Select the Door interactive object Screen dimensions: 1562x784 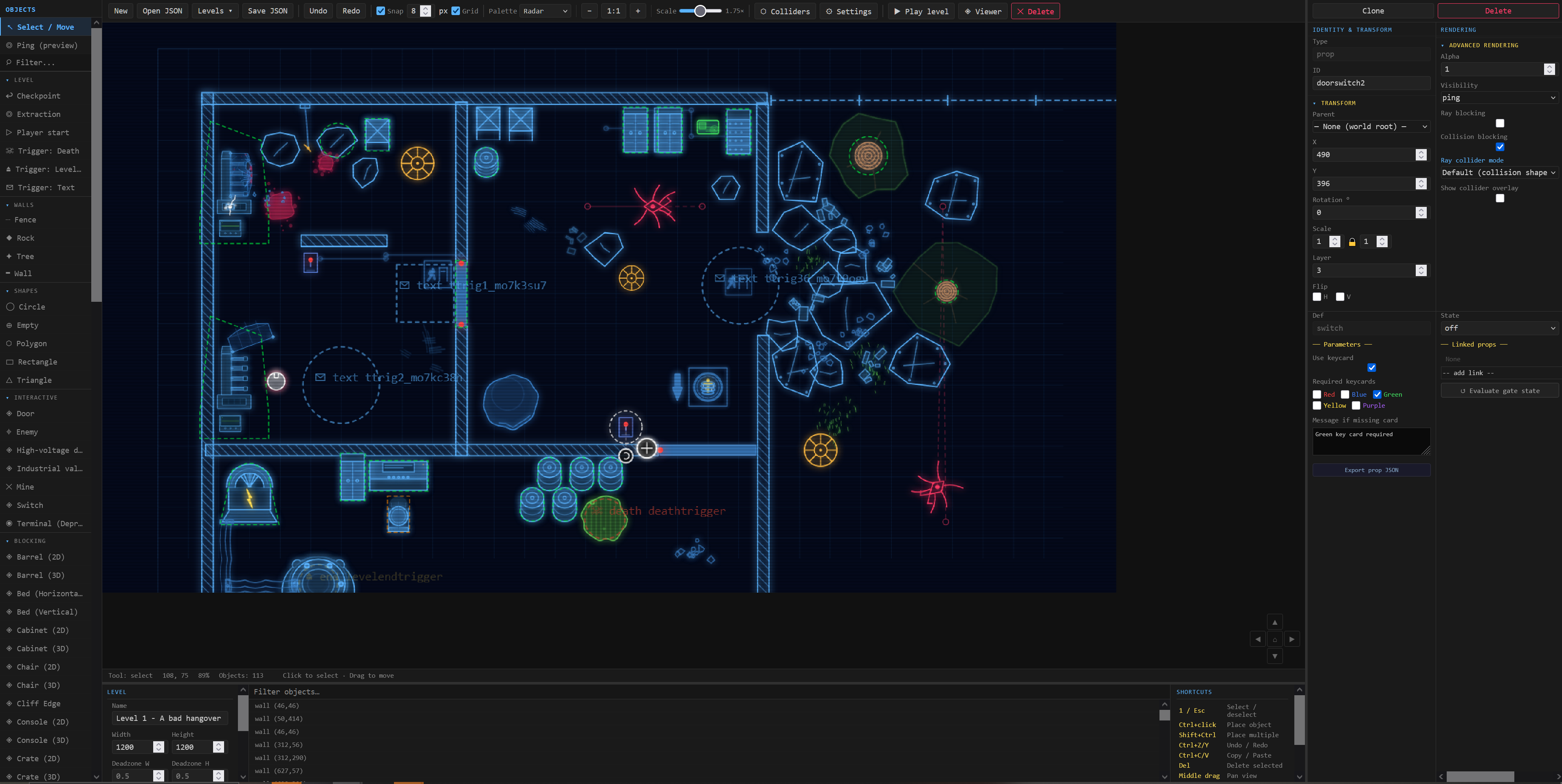(46, 413)
